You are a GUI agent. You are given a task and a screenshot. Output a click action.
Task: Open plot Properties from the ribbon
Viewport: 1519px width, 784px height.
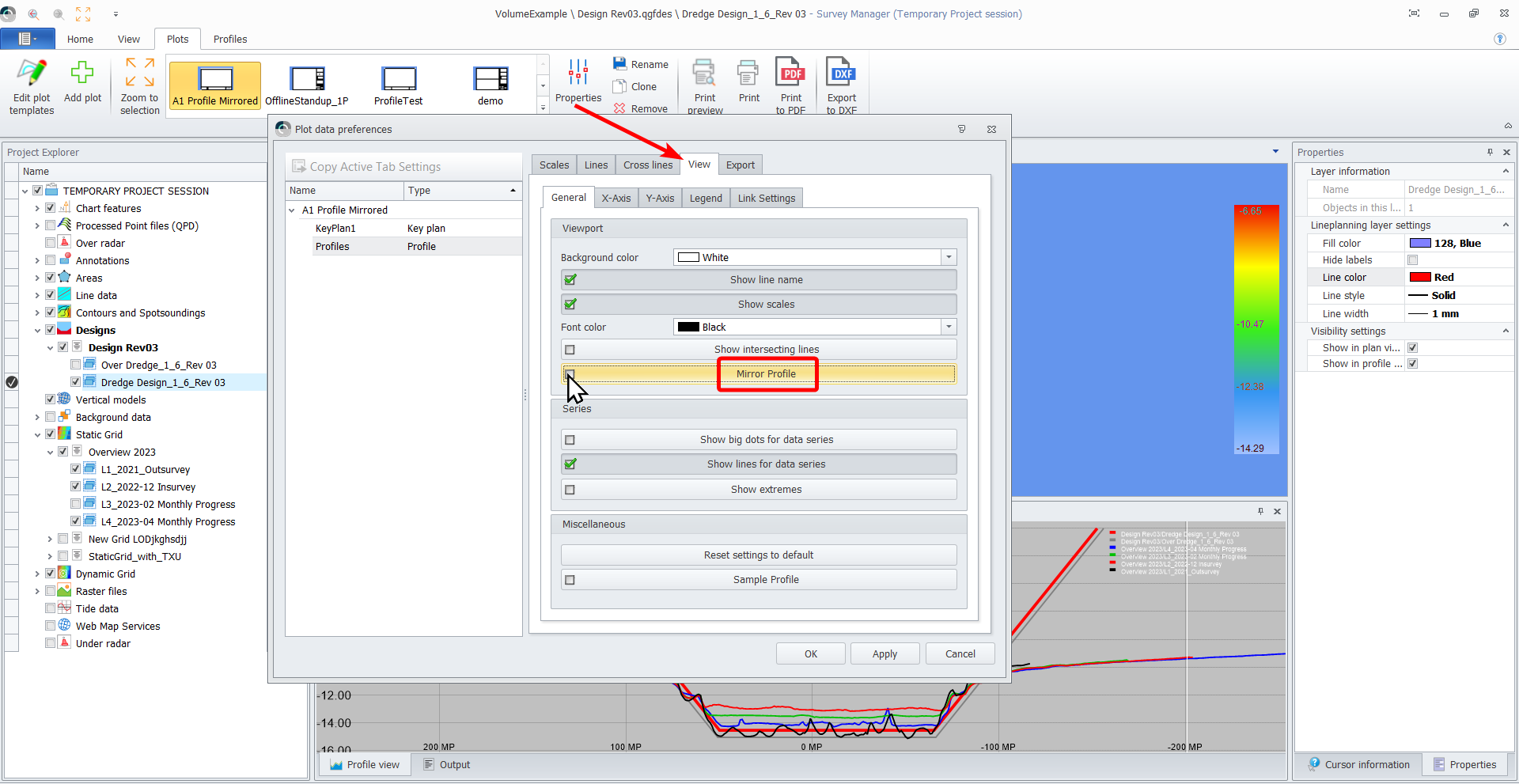point(578,74)
